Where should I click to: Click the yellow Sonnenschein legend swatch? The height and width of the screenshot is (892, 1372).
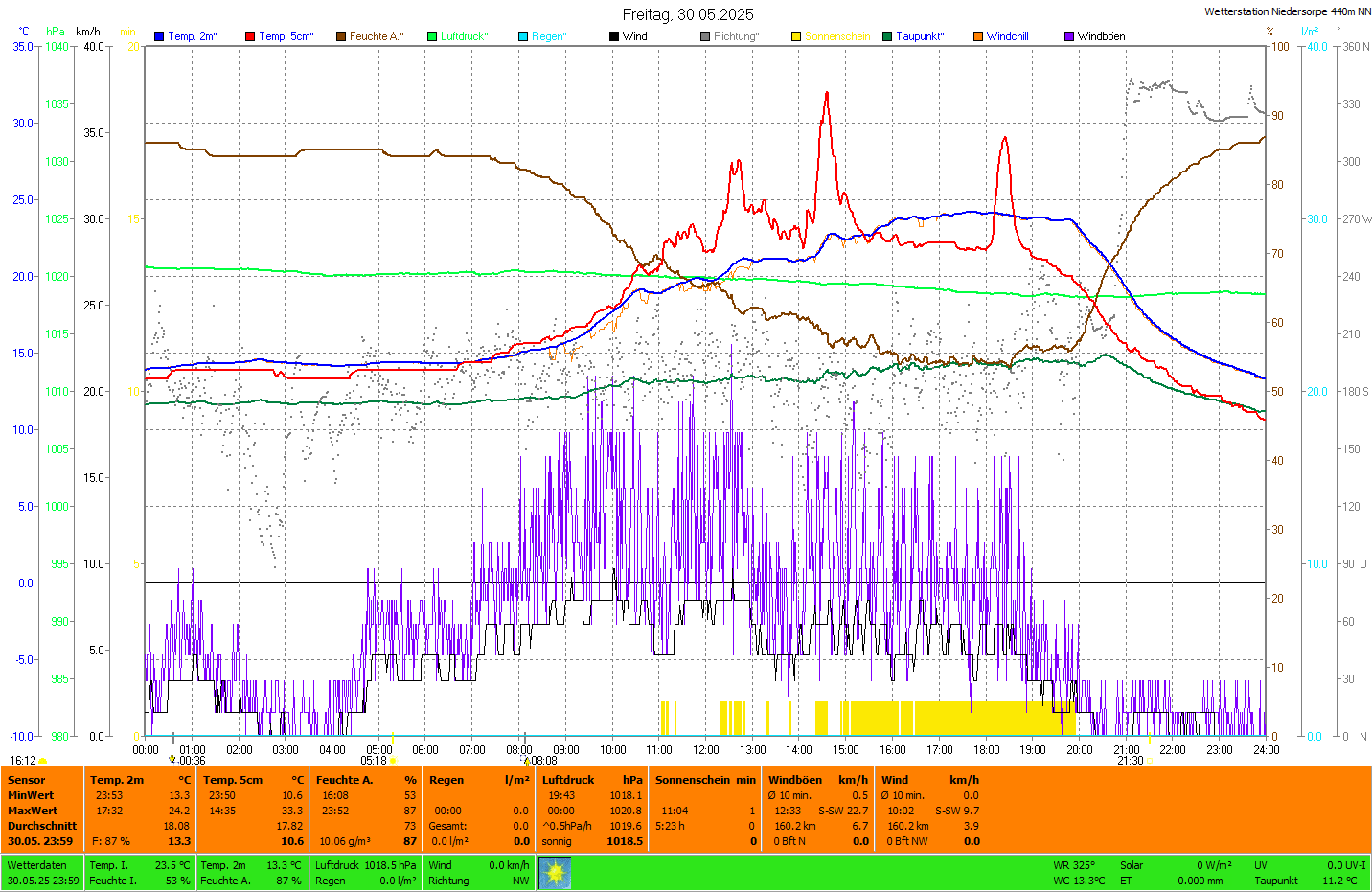pos(796,36)
